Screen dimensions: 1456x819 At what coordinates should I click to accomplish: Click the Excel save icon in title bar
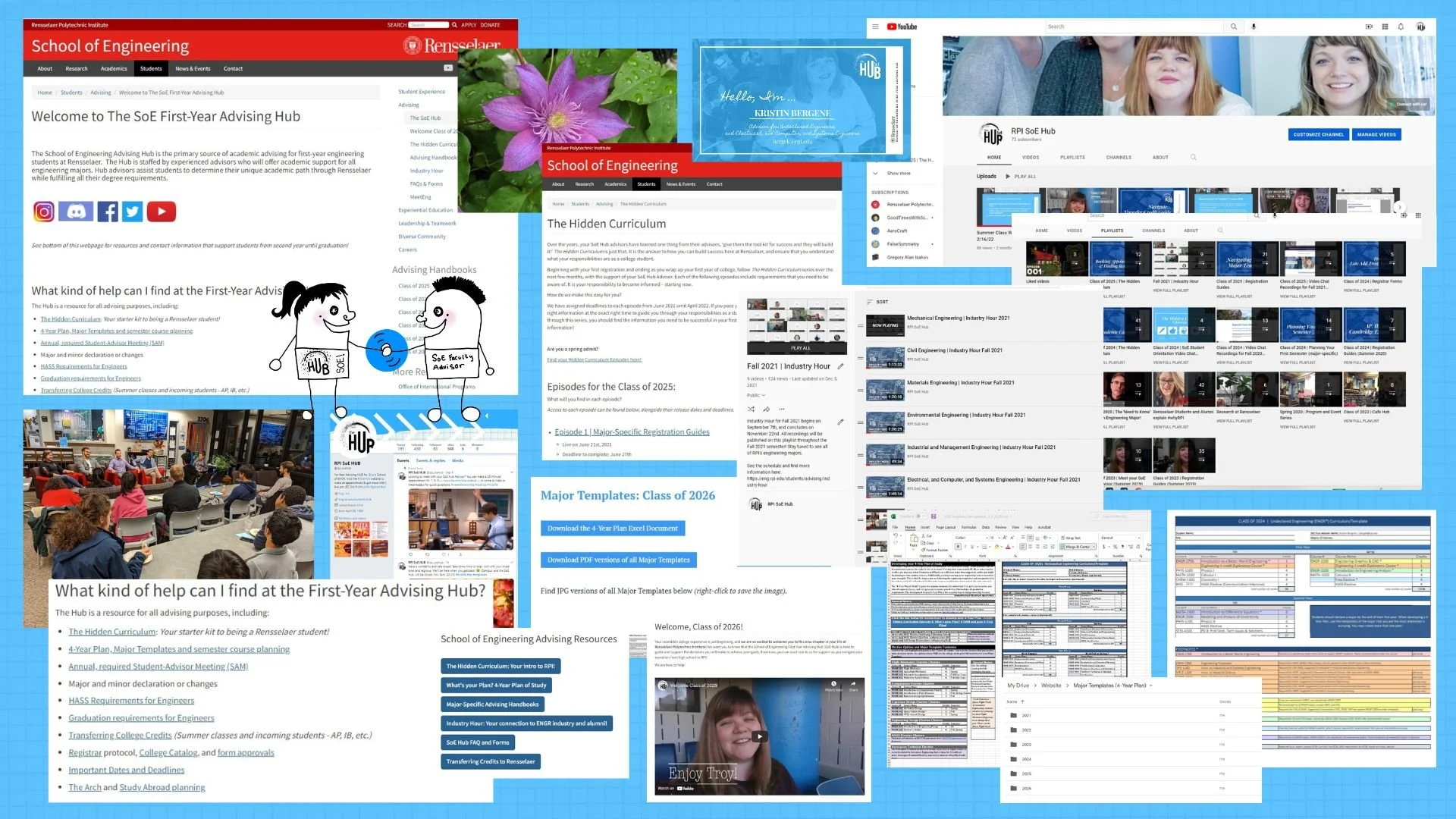click(x=934, y=516)
